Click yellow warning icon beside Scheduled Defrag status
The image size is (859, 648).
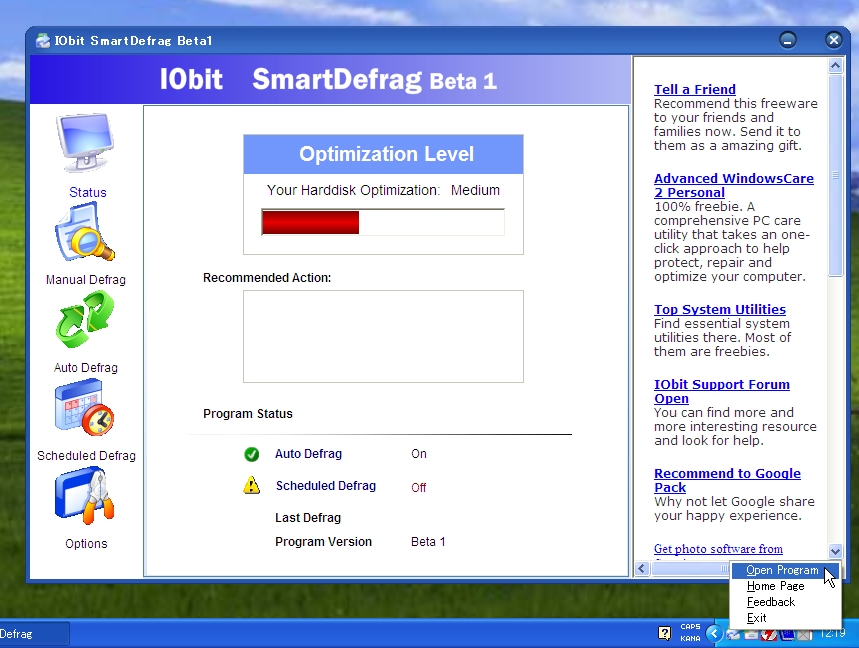[x=251, y=485]
